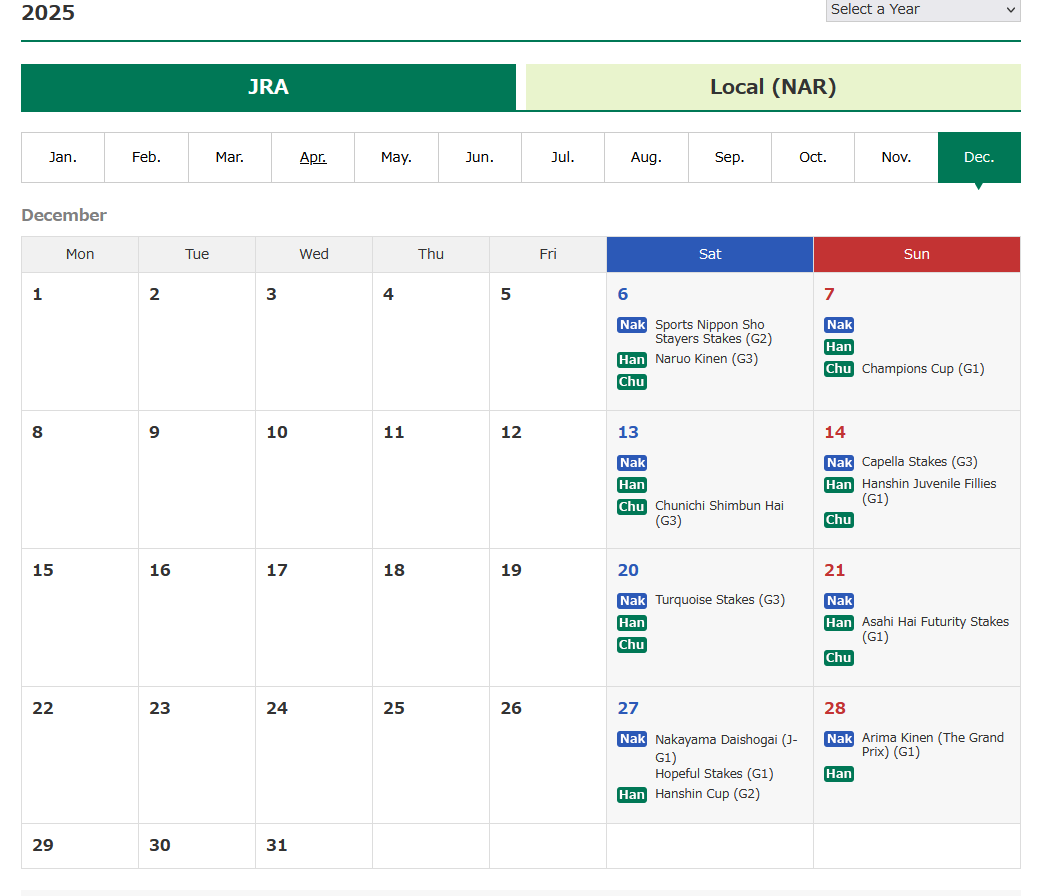The height and width of the screenshot is (896, 1041).
Task: Open the Select a Year dropdown
Action: pos(923,10)
